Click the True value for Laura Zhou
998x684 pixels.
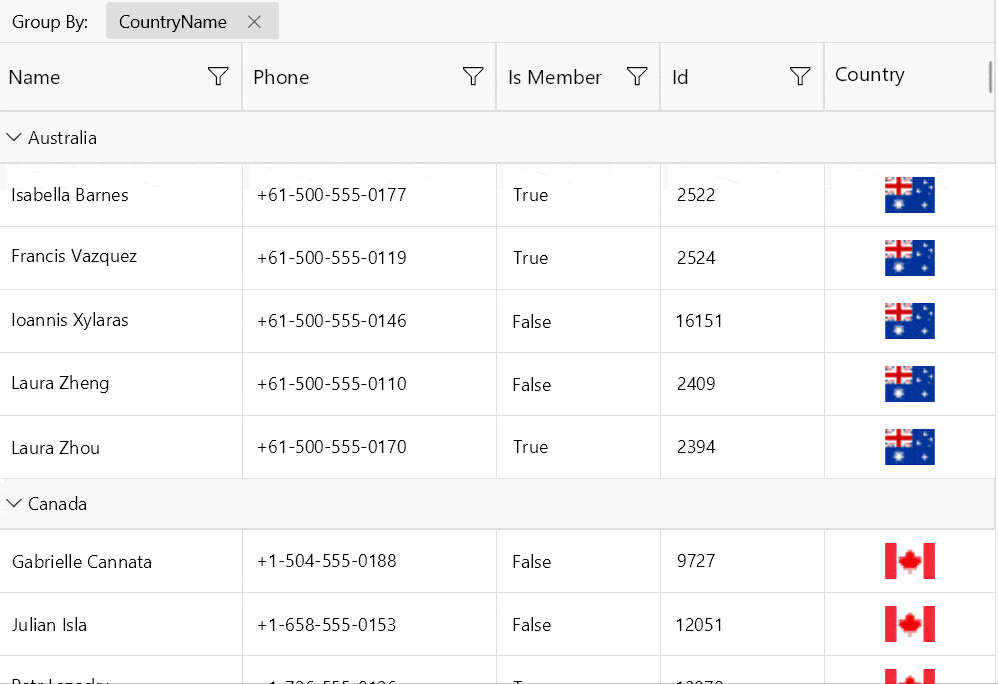(530, 447)
